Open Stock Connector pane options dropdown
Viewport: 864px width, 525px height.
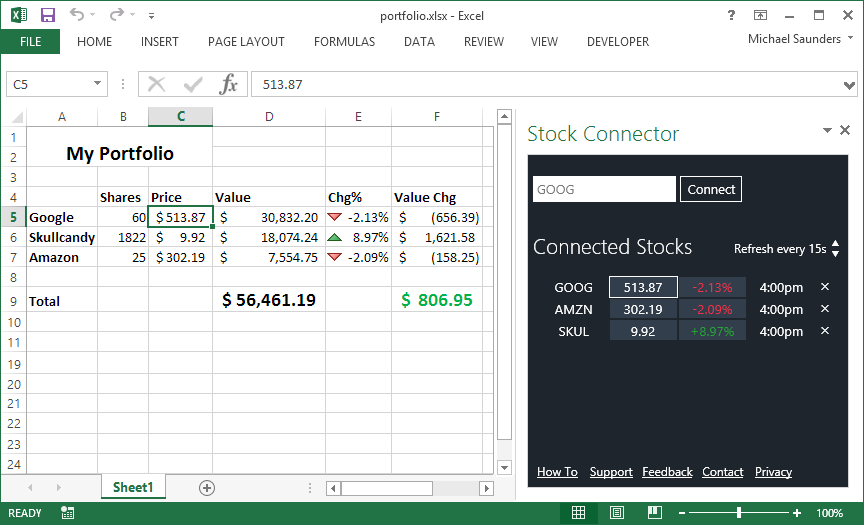point(827,131)
